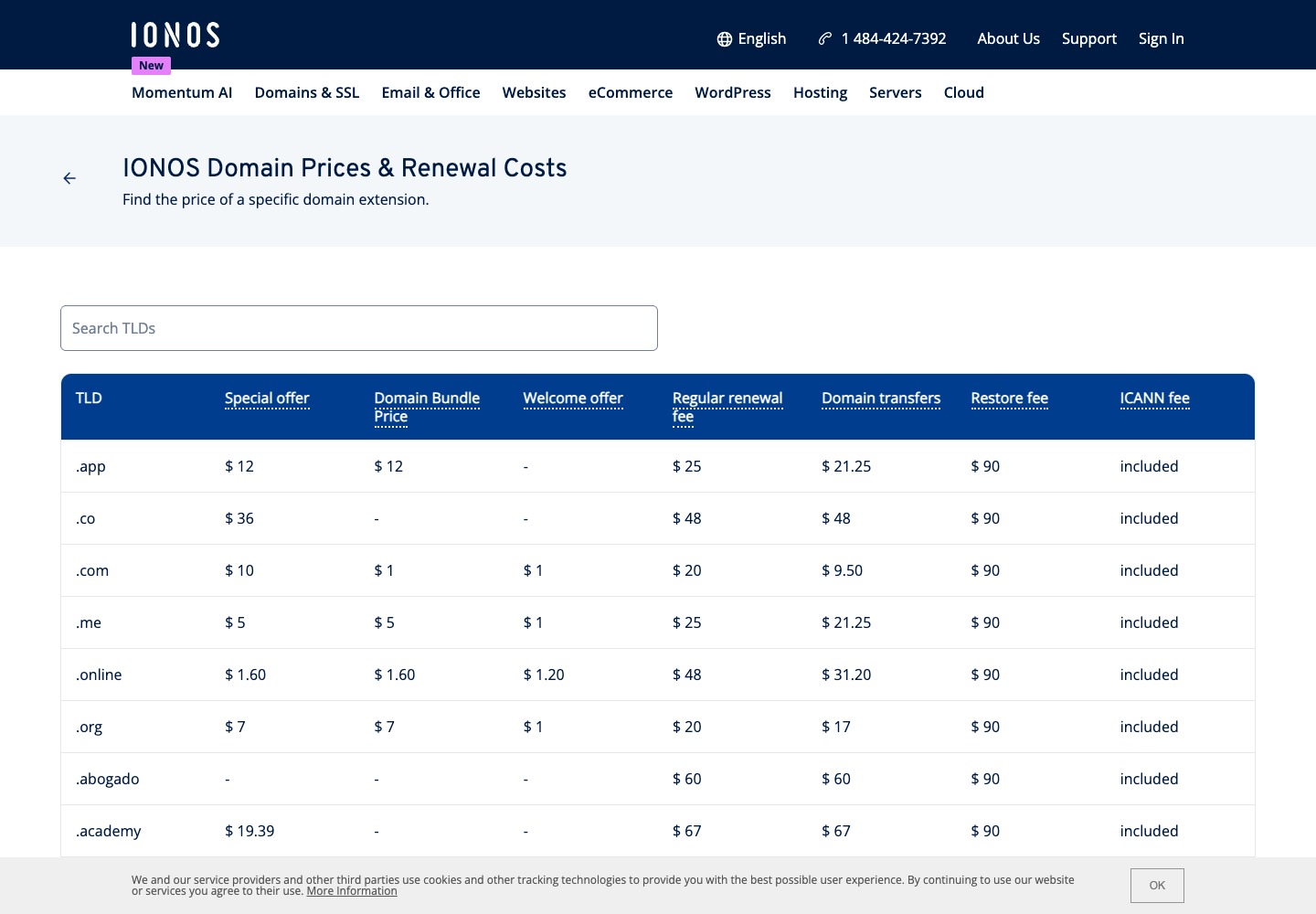Select the .online TLD row label
Viewport: 1316px width, 914px height.
[x=99, y=675]
